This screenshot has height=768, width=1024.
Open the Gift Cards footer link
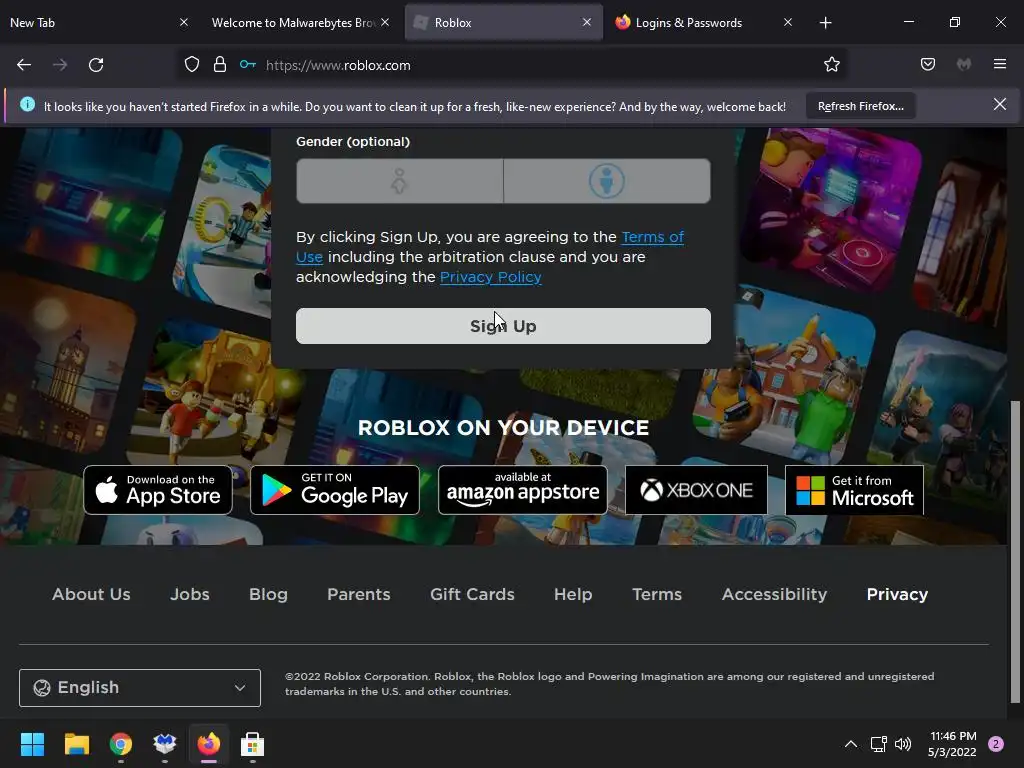point(472,594)
